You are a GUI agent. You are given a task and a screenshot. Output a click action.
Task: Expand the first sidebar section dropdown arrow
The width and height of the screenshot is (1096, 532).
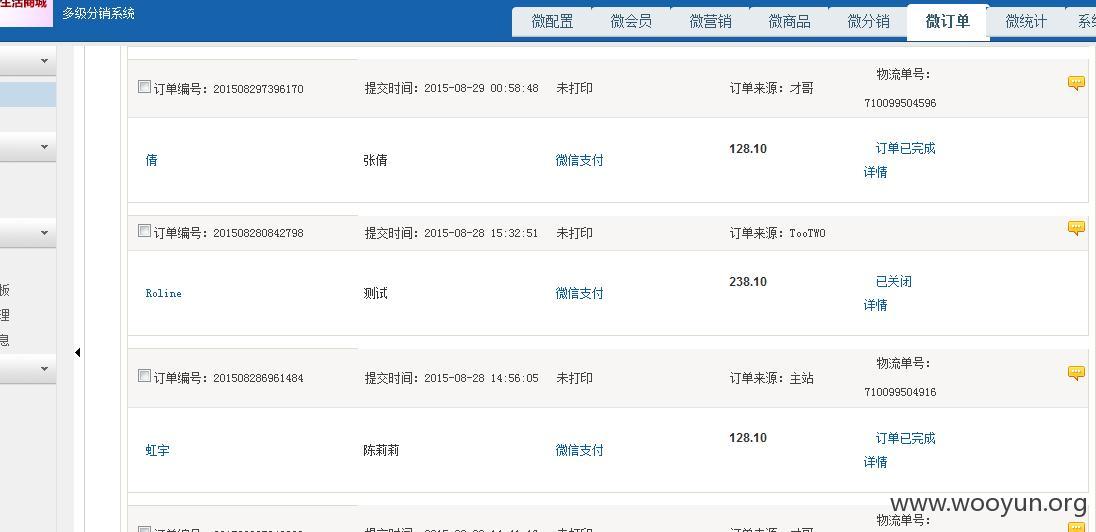pyautogui.click(x=44, y=62)
